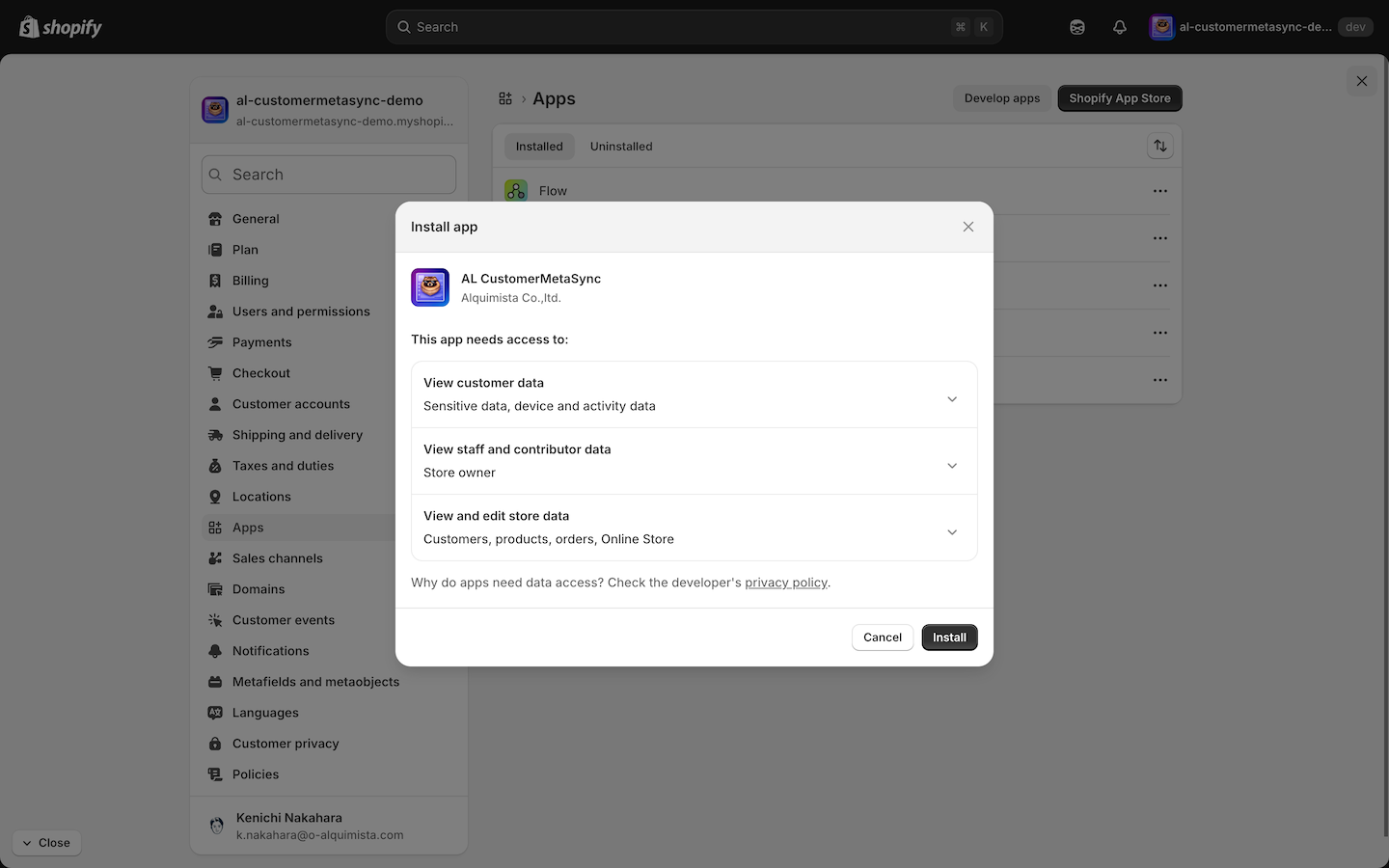Screen dimensions: 1389x868
Task: Open the Flow app row
Action: pos(836,191)
